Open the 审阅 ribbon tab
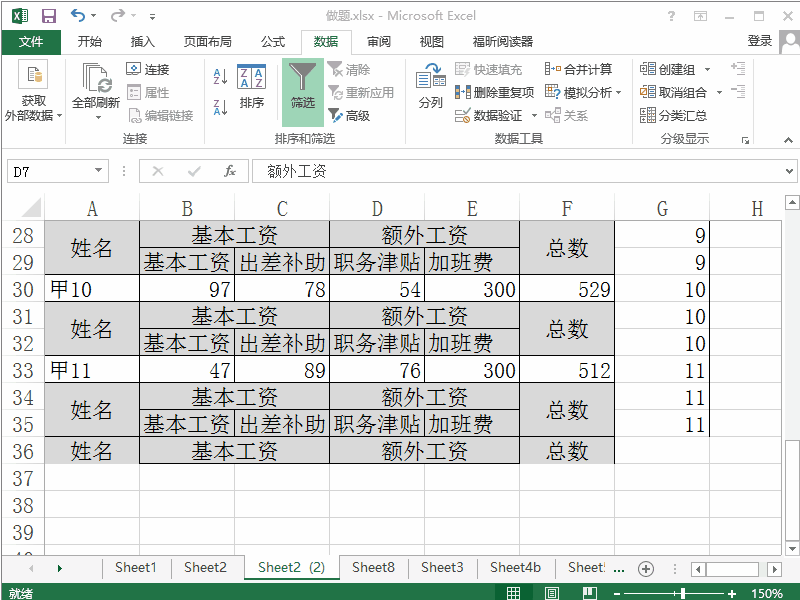This screenshot has width=800, height=600. pyautogui.click(x=382, y=42)
